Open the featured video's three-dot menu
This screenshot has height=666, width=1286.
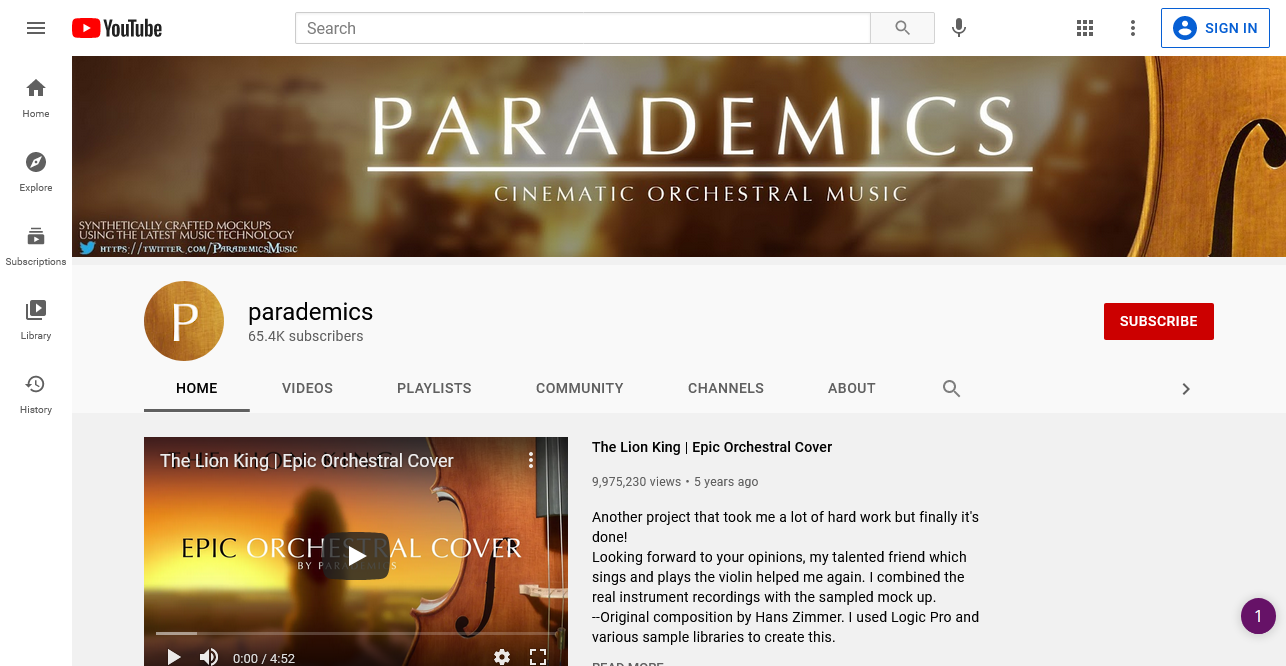[x=531, y=460]
